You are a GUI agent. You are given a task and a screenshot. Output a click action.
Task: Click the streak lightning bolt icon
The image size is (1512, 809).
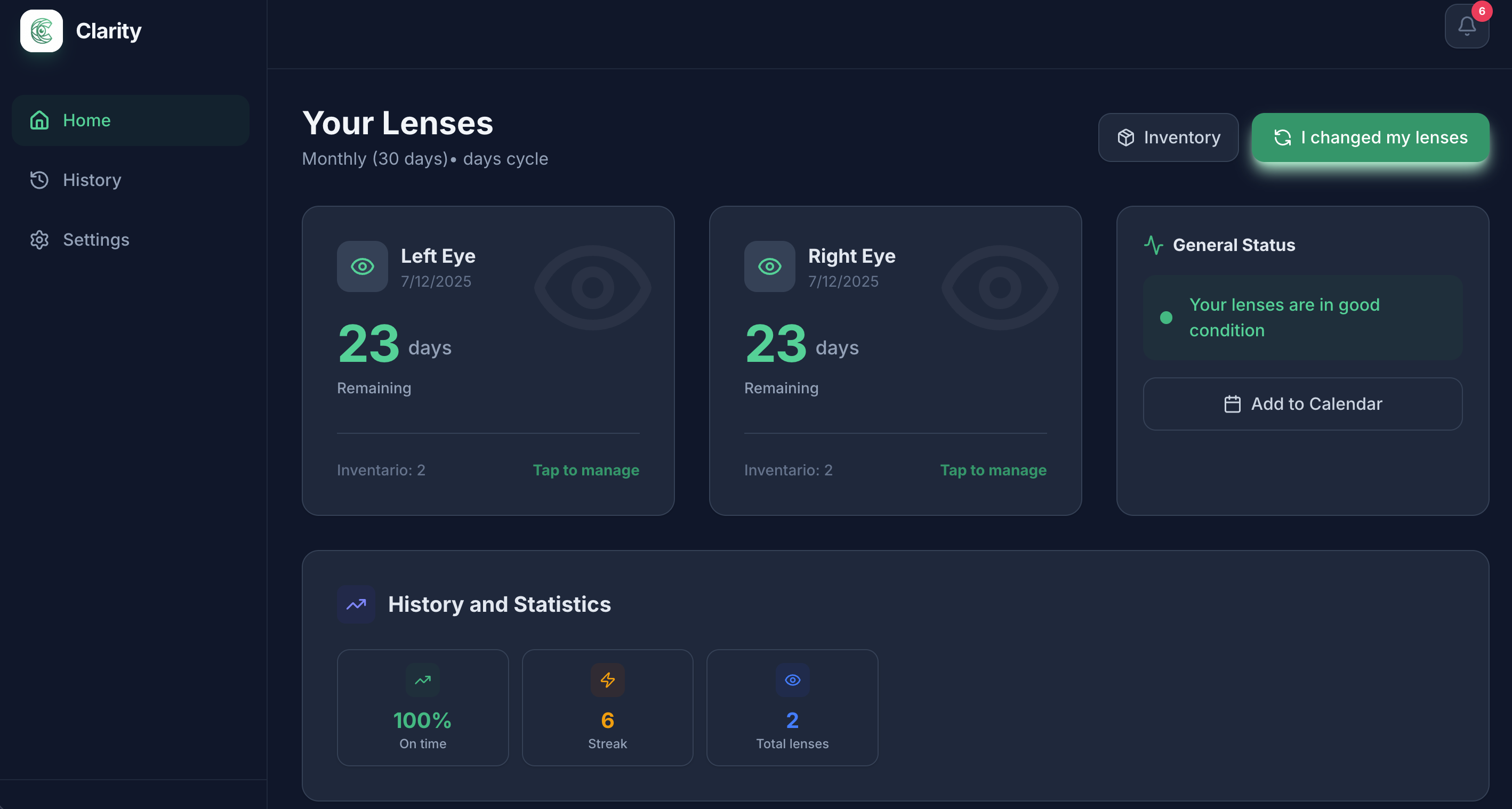[607, 680]
